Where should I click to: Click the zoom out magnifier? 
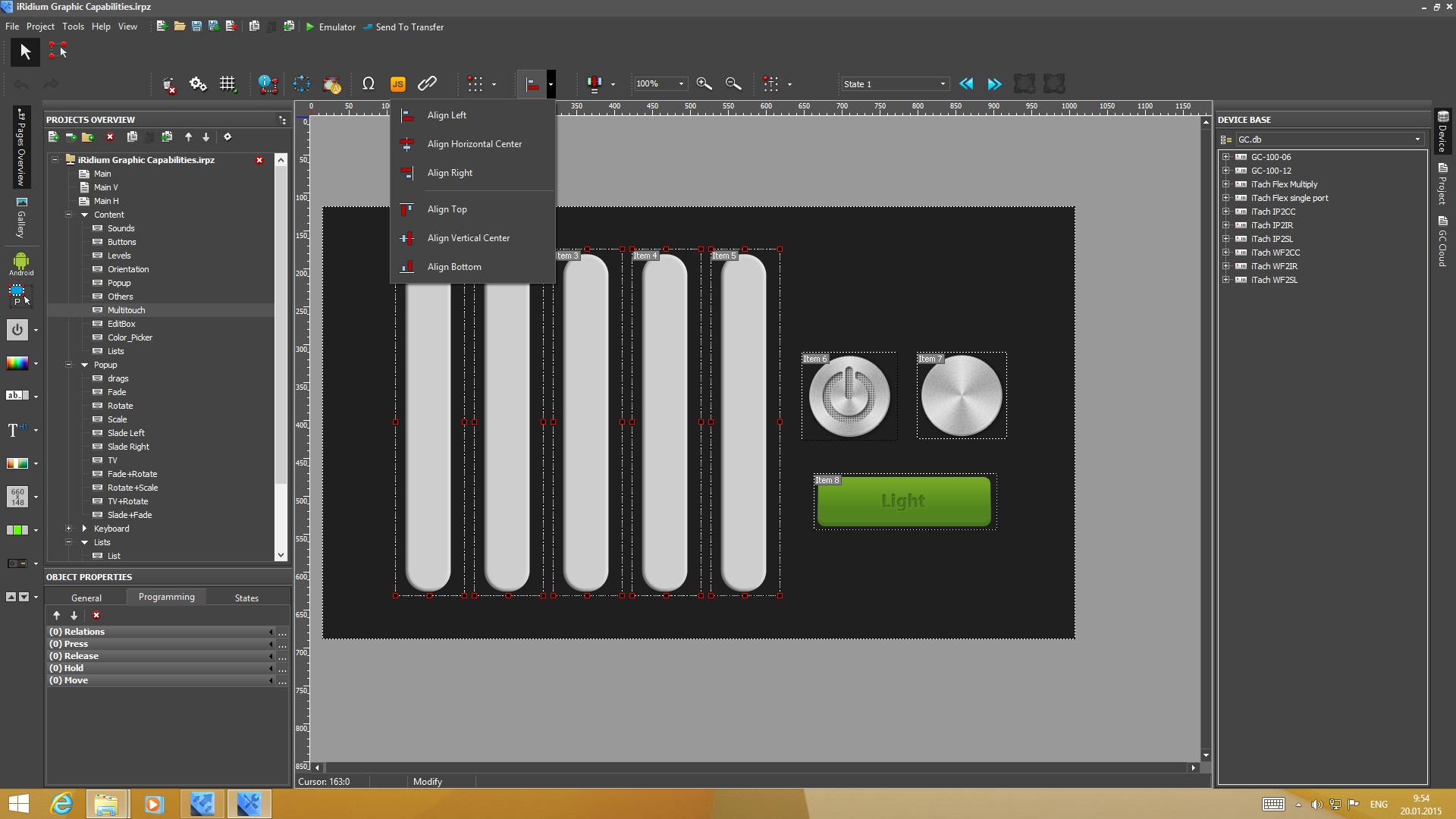pyautogui.click(x=733, y=84)
